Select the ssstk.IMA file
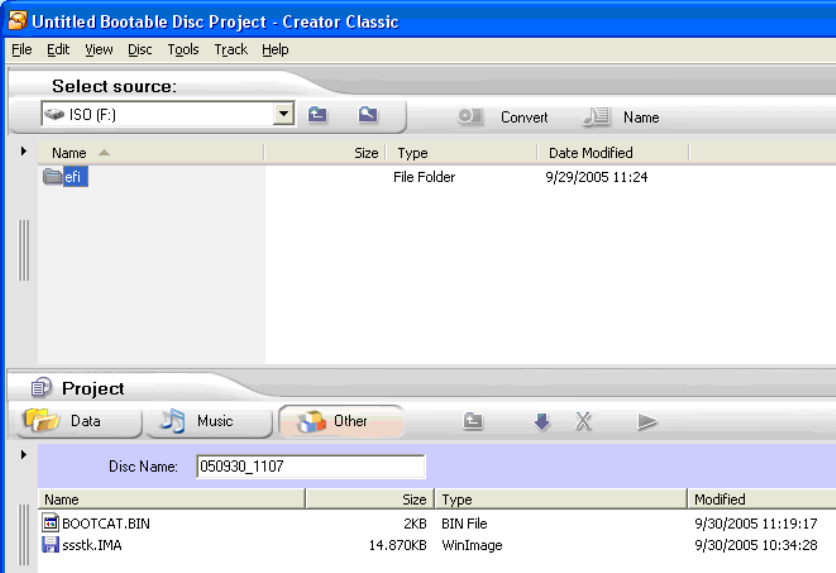836x573 pixels. 92,545
